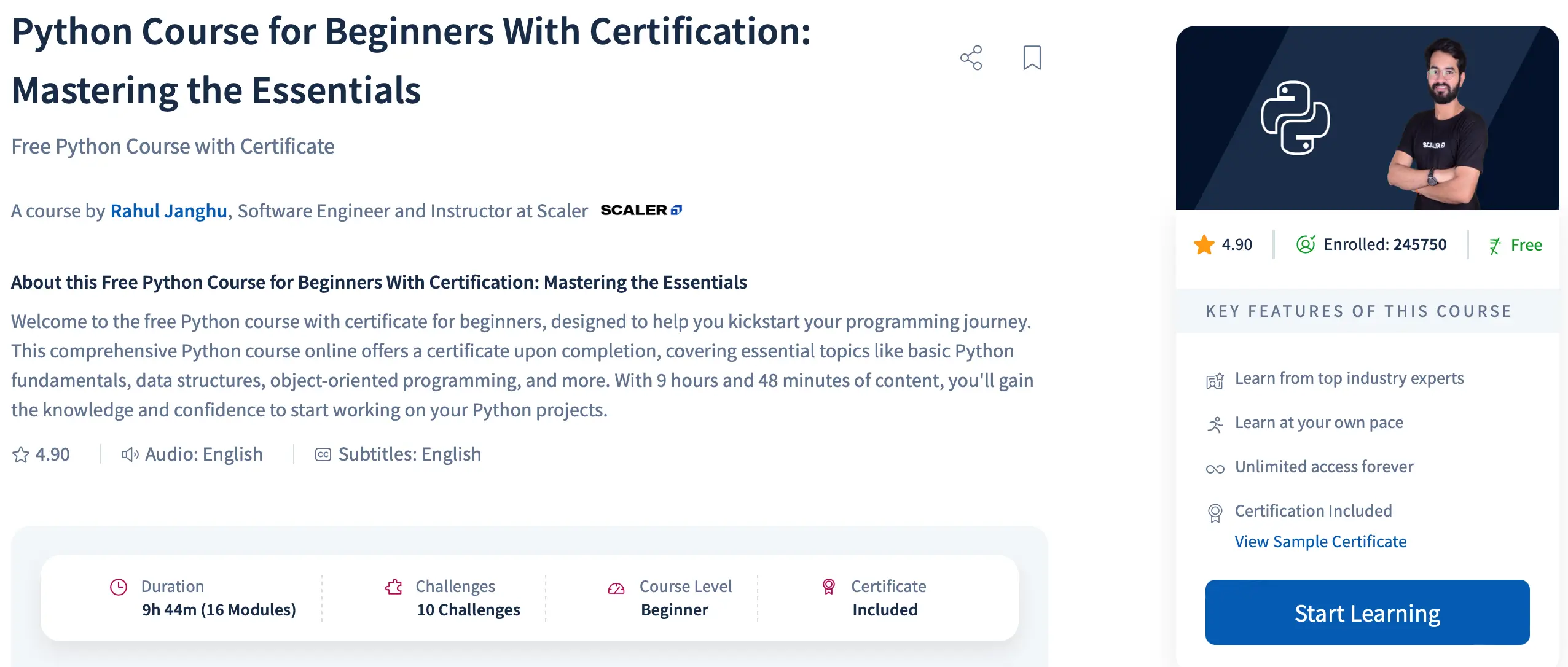Click the Certificate medal icon
This screenshot has width=1568, height=667.
[x=828, y=587]
